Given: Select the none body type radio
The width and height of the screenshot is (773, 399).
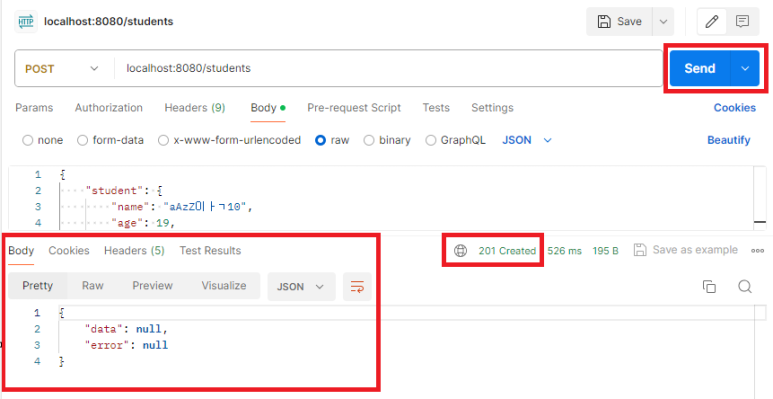Looking at the screenshot, I should (28, 141).
